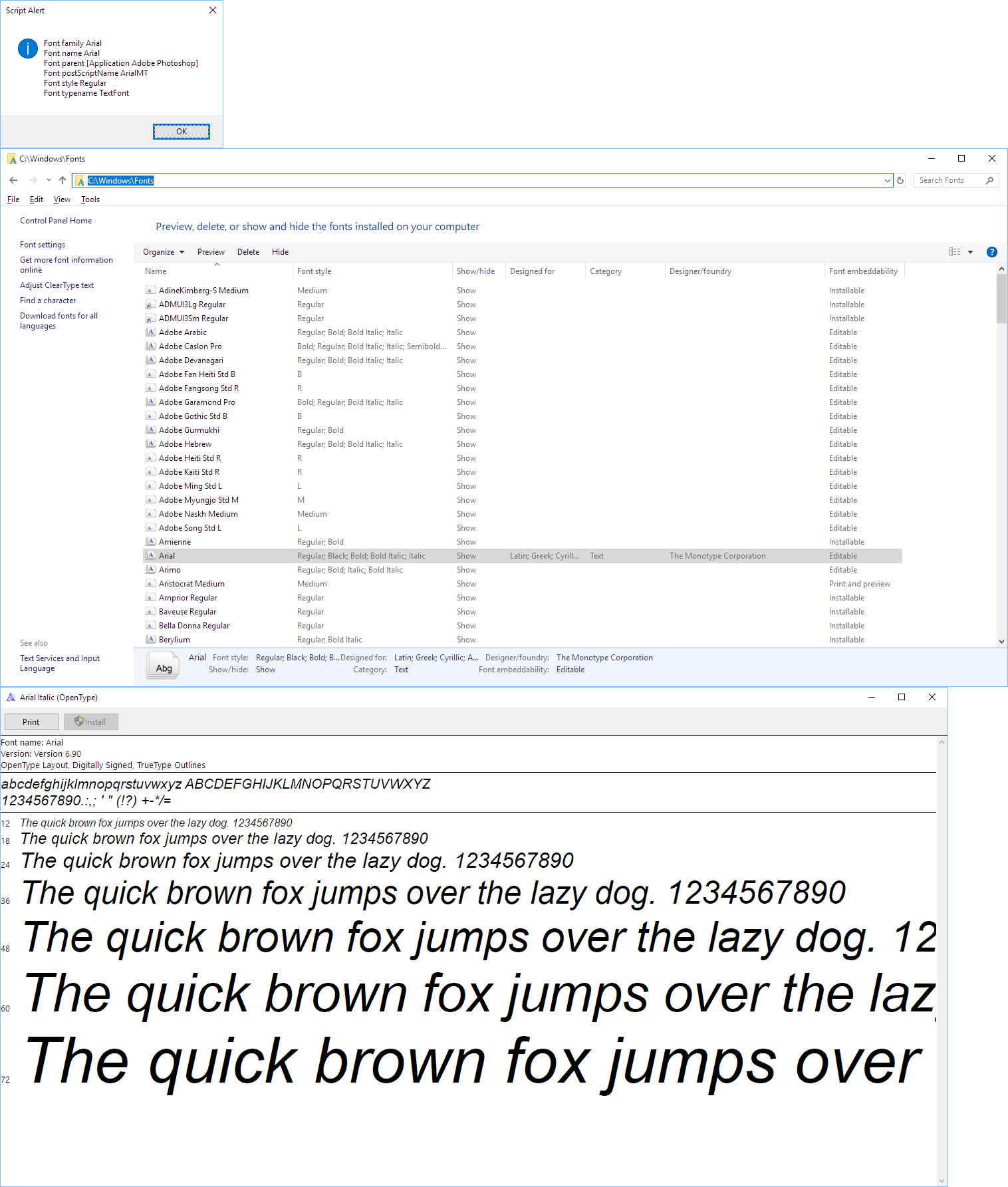Click Preview in fonts toolbar

[x=211, y=252]
